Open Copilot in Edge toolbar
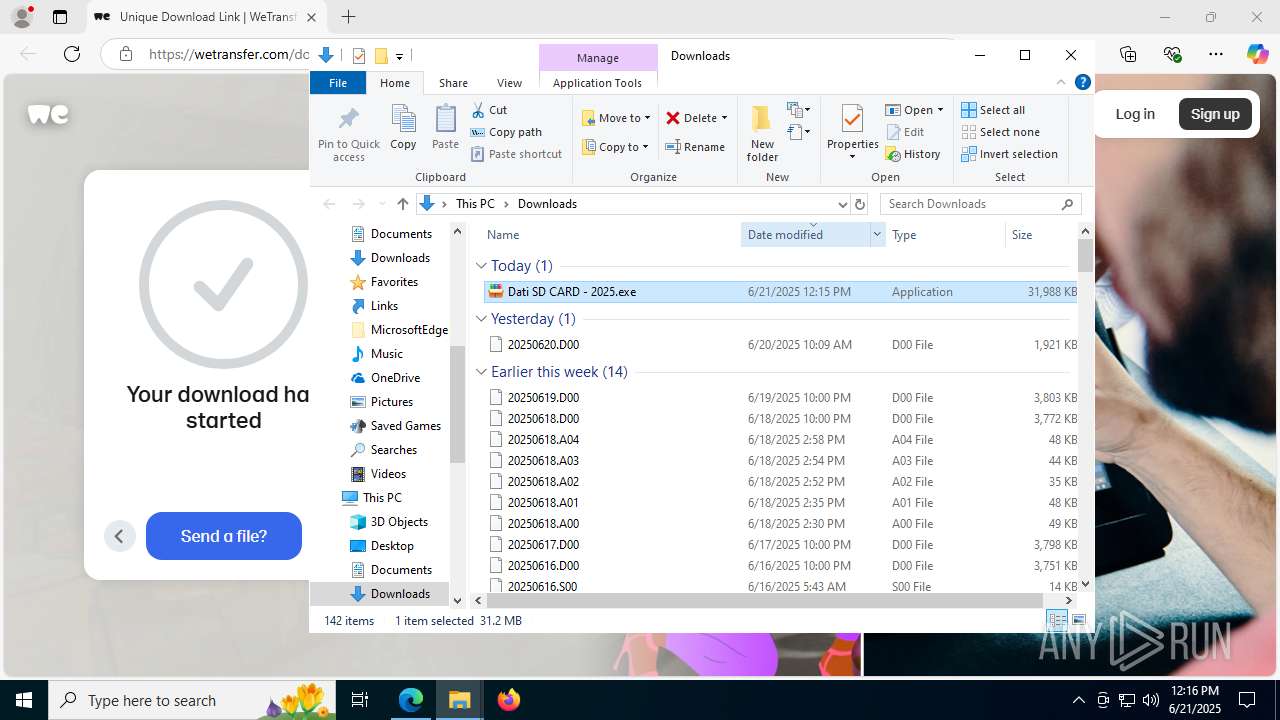 [x=1257, y=54]
